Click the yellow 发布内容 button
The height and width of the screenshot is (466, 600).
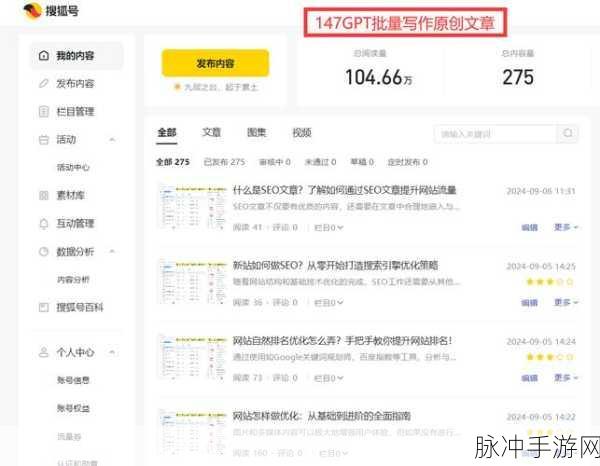(215, 63)
